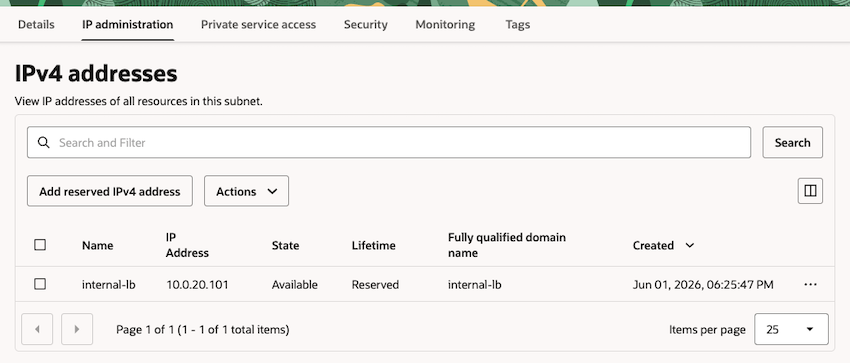Open the Monitoring tab
The height and width of the screenshot is (363, 850).
[445, 24]
